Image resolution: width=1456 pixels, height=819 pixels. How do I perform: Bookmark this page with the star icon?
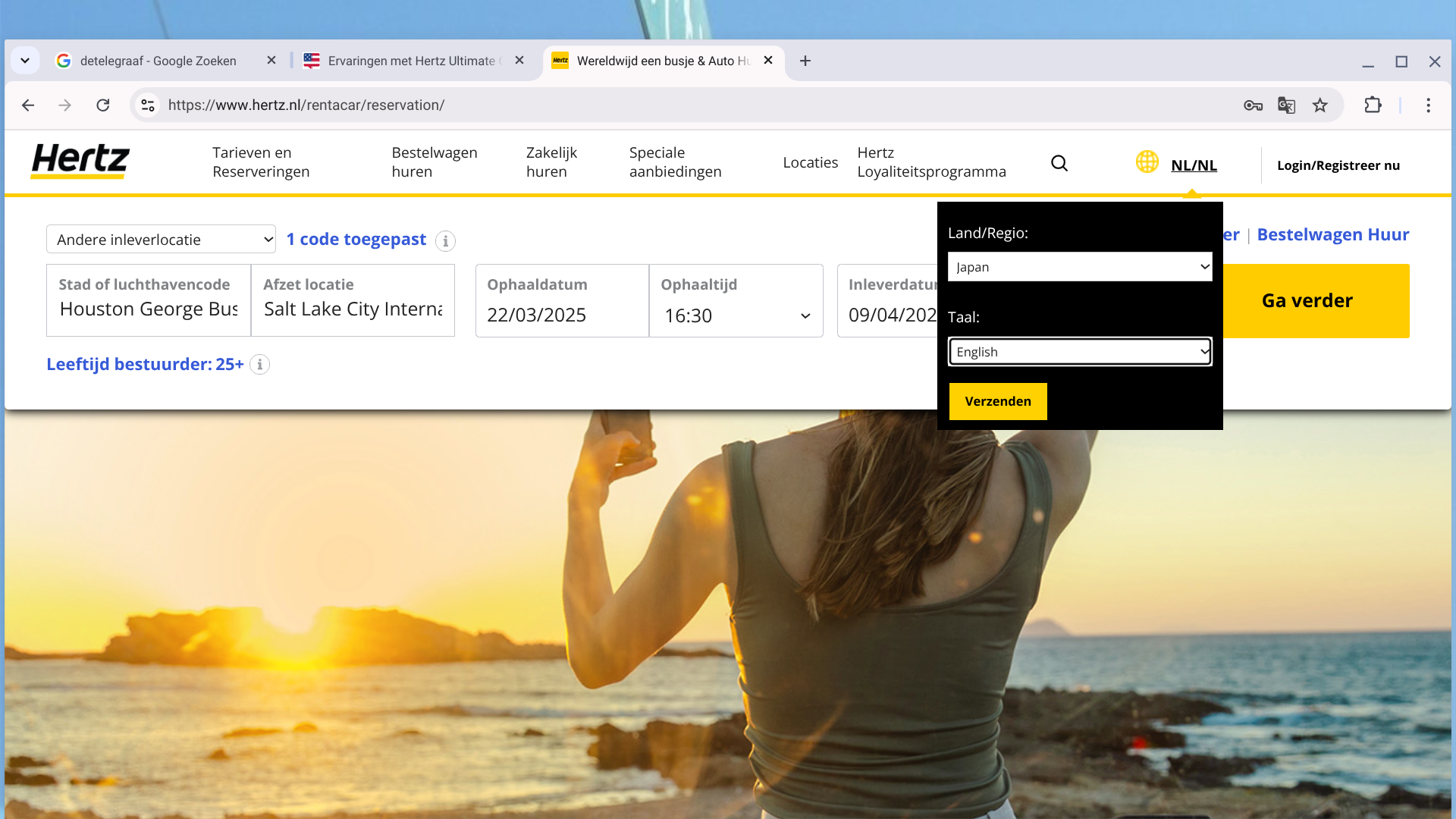(x=1320, y=105)
